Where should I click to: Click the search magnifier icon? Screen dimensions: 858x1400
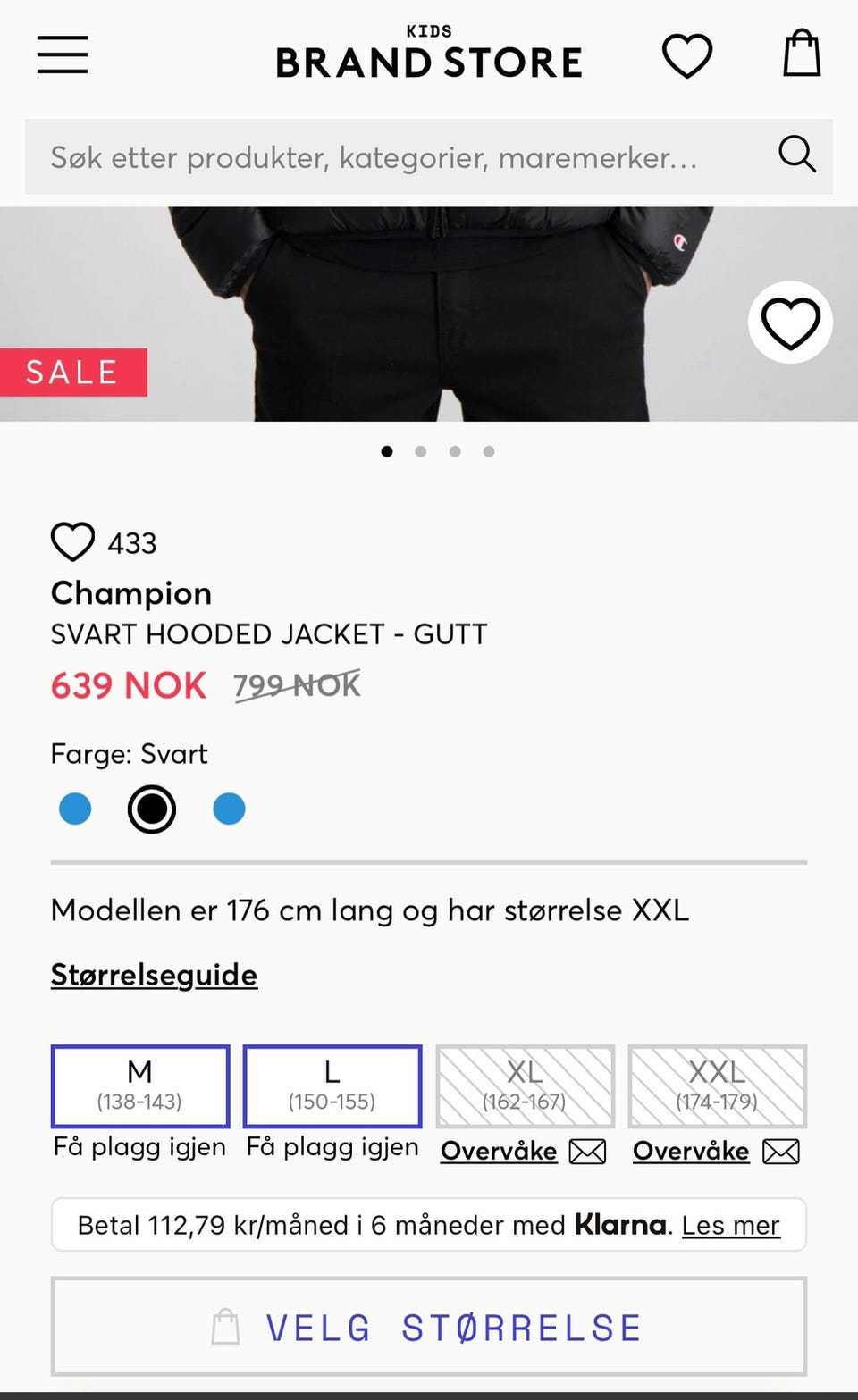pyautogui.click(x=796, y=155)
